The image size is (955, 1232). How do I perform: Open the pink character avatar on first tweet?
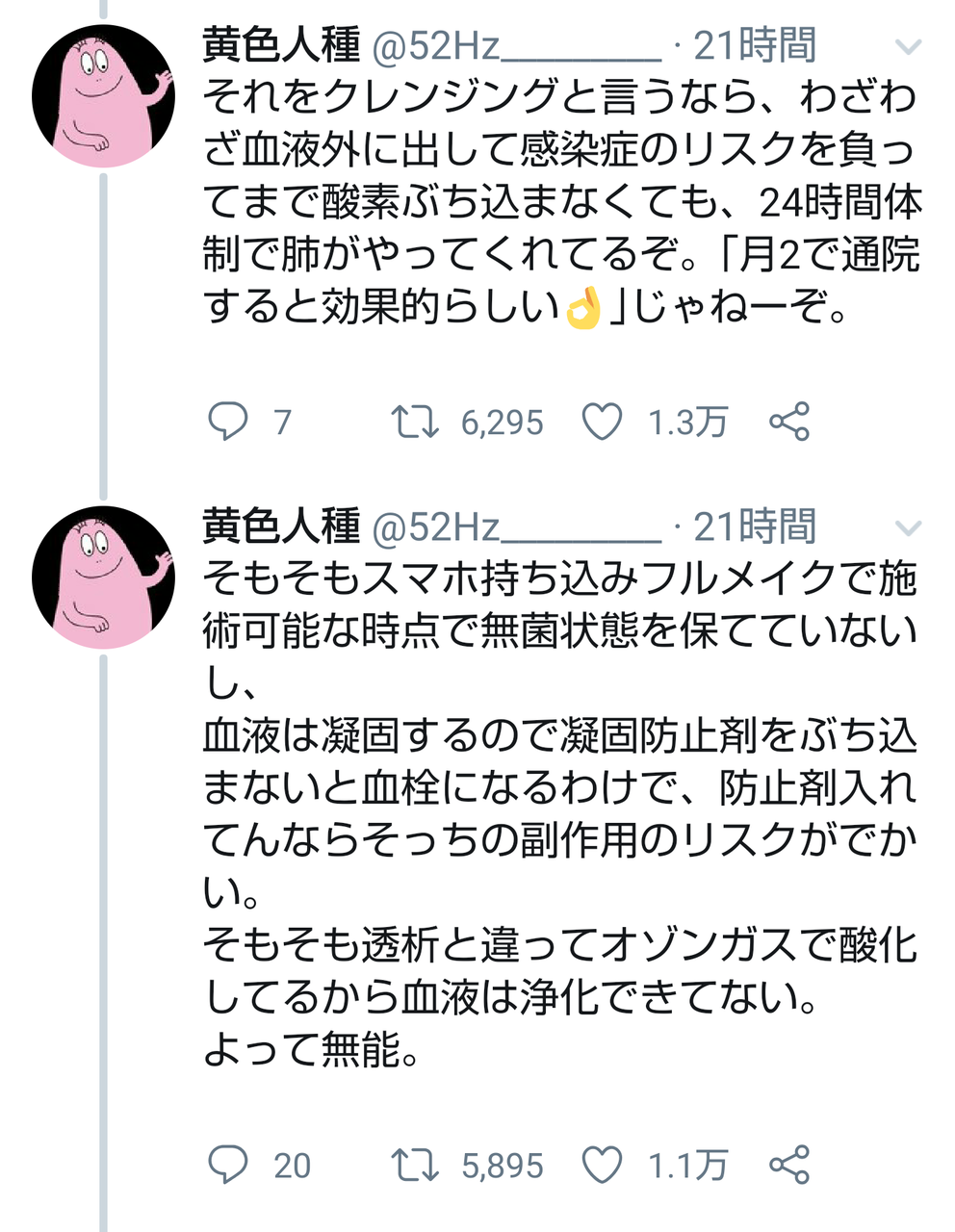click(x=103, y=96)
